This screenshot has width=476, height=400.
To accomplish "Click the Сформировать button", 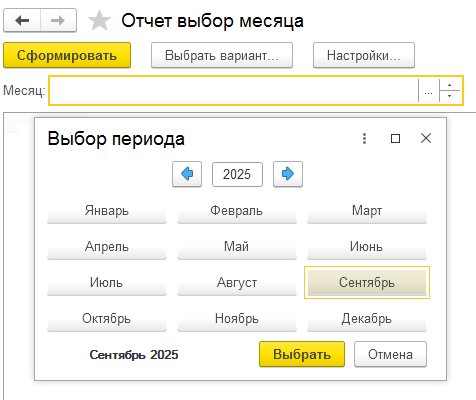I will click(67, 55).
